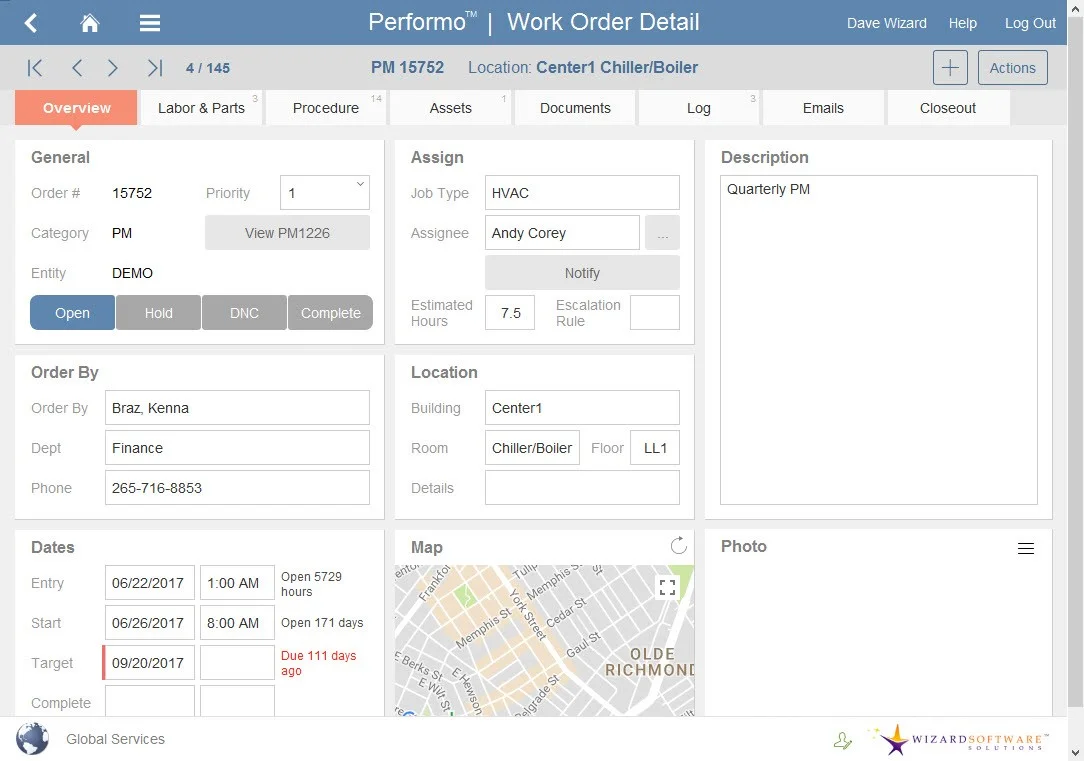Click the Phone field 265-716-8853
The image size is (1084, 761).
237,488
